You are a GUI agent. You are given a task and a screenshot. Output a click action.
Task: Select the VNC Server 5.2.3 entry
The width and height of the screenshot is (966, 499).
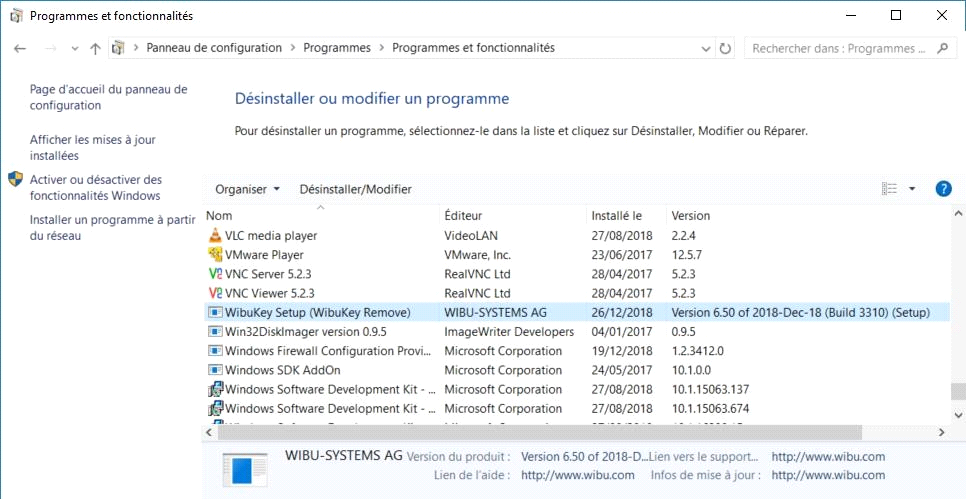tap(577, 274)
